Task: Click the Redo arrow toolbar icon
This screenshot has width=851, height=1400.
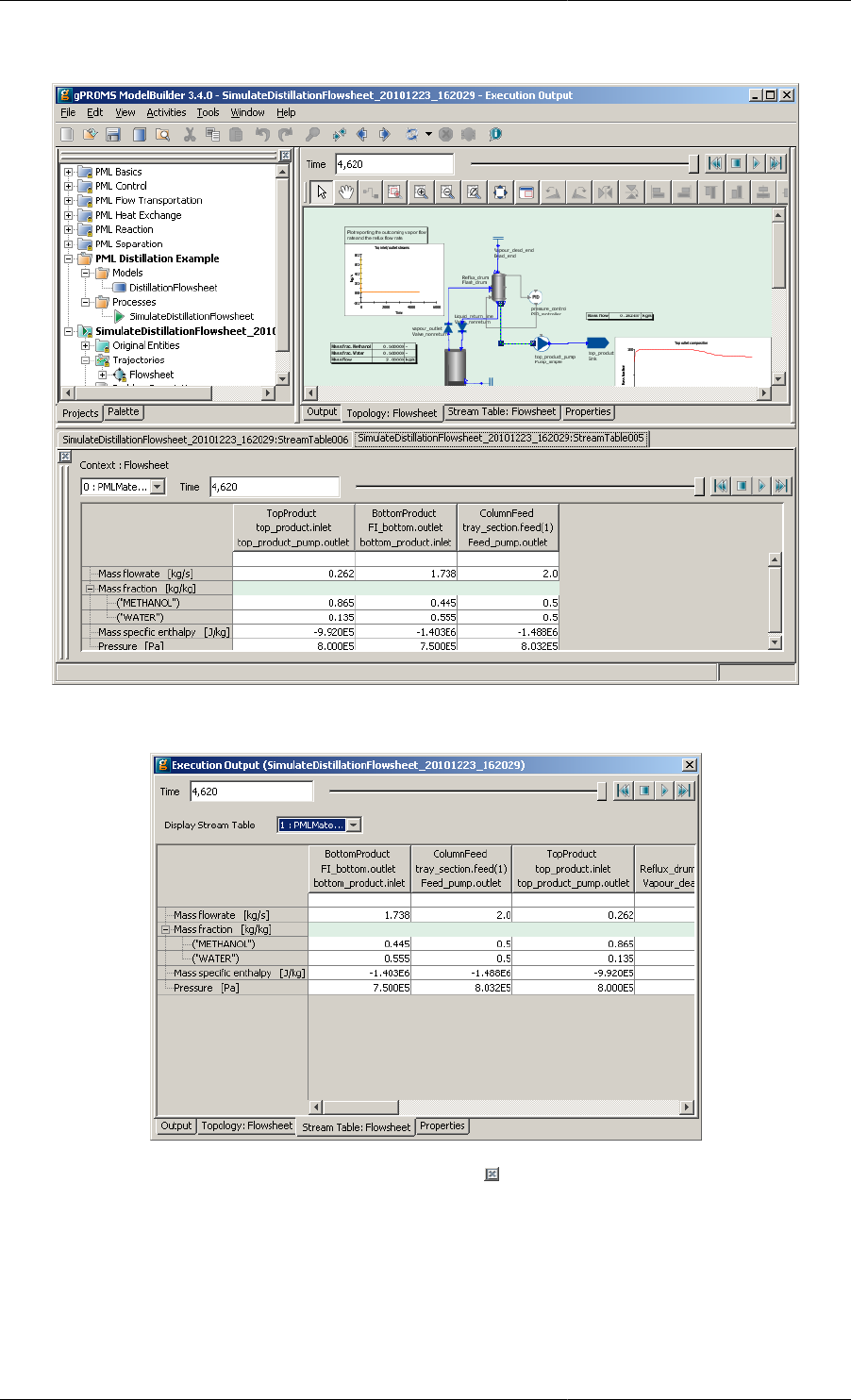Action: click(285, 135)
